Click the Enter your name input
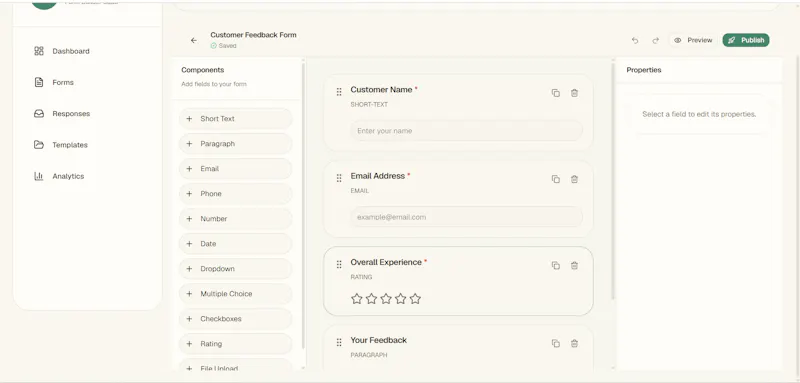The image size is (800, 383). pyautogui.click(x=466, y=131)
